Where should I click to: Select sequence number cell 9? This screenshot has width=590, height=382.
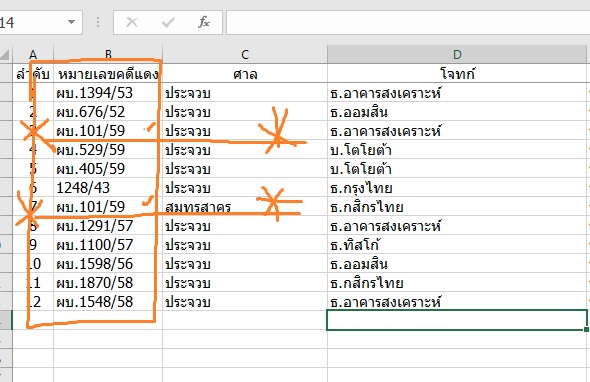point(33,245)
